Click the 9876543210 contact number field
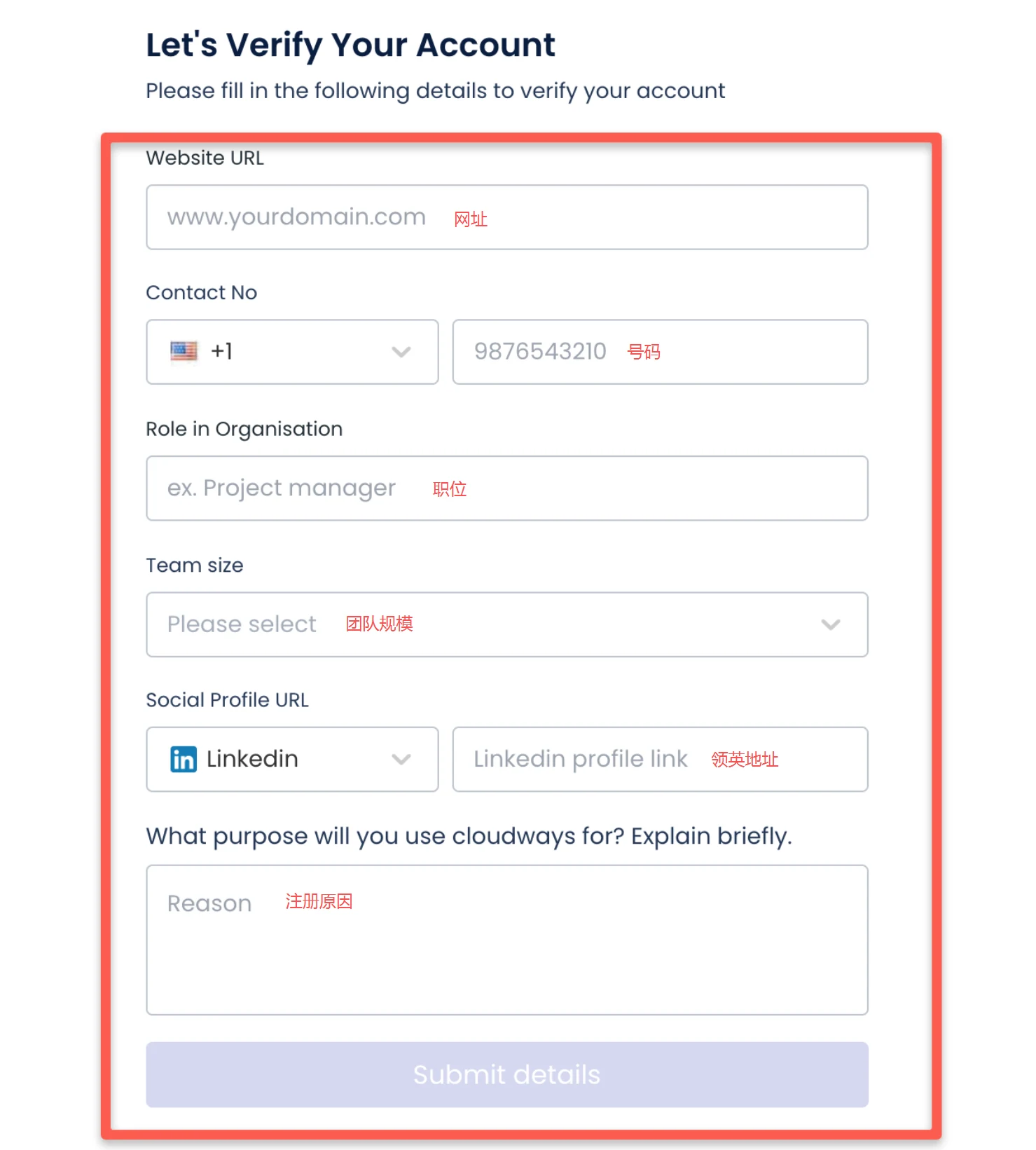 click(659, 352)
